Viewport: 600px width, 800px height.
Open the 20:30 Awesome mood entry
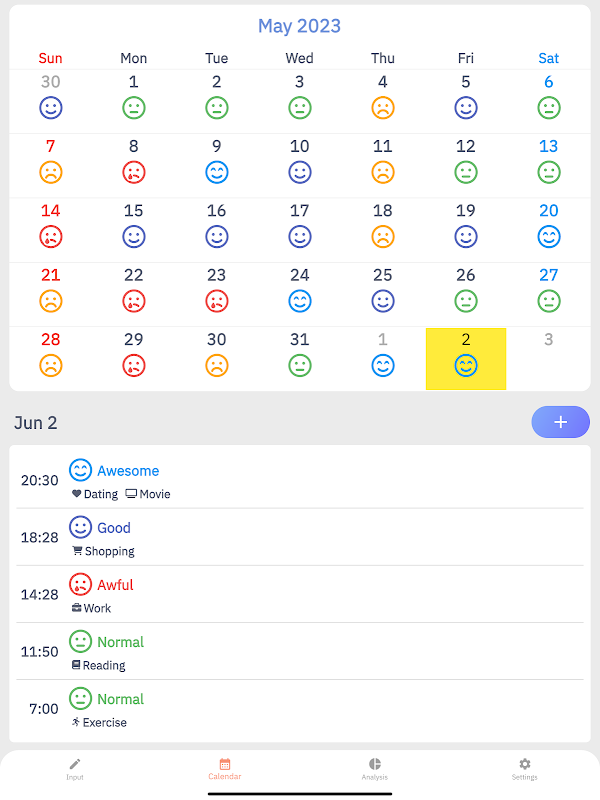pos(299,480)
